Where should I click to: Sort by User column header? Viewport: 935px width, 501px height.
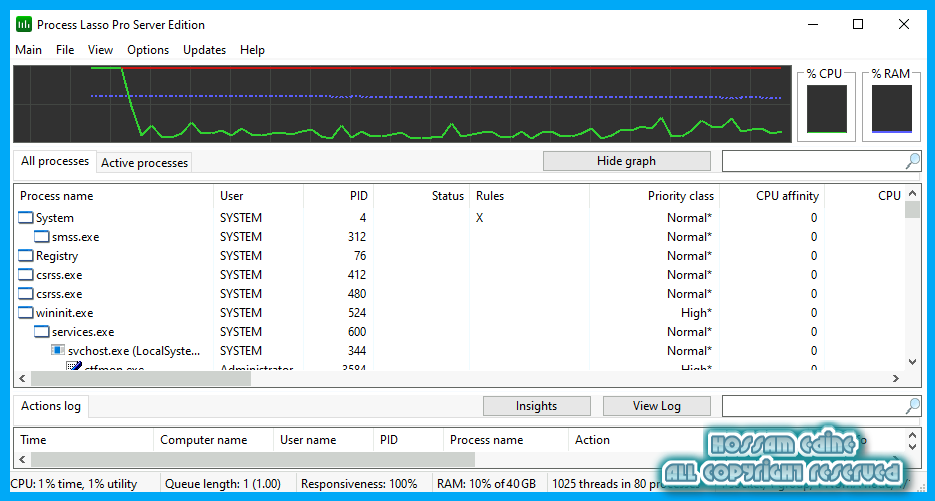point(259,196)
